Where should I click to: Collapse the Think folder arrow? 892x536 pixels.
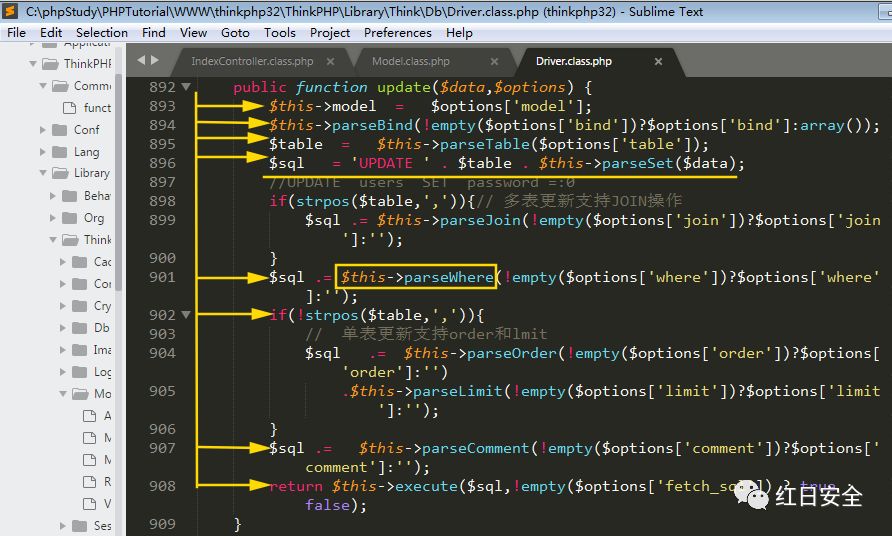pyautogui.click(x=53, y=240)
